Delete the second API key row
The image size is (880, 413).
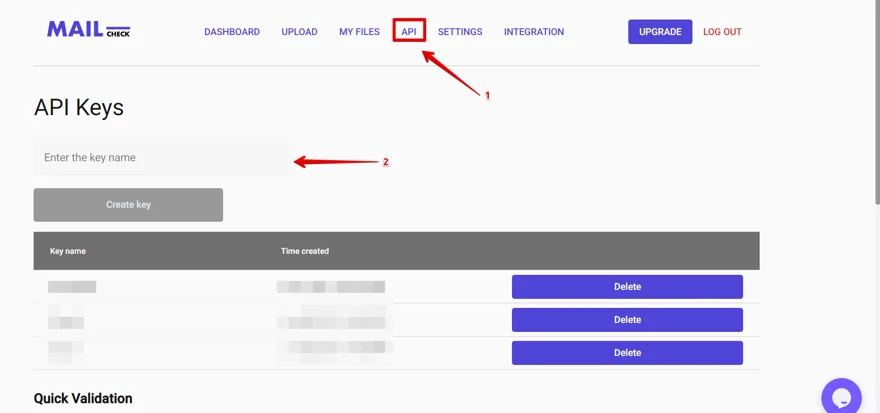point(627,320)
